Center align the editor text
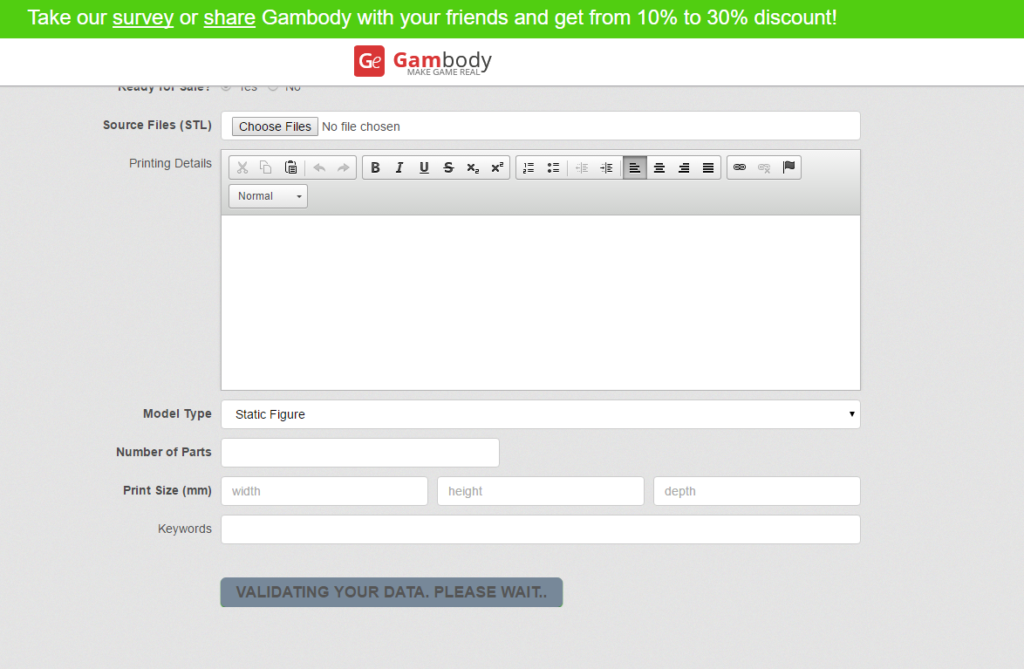The width and height of the screenshot is (1024, 669). coord(659,168)
